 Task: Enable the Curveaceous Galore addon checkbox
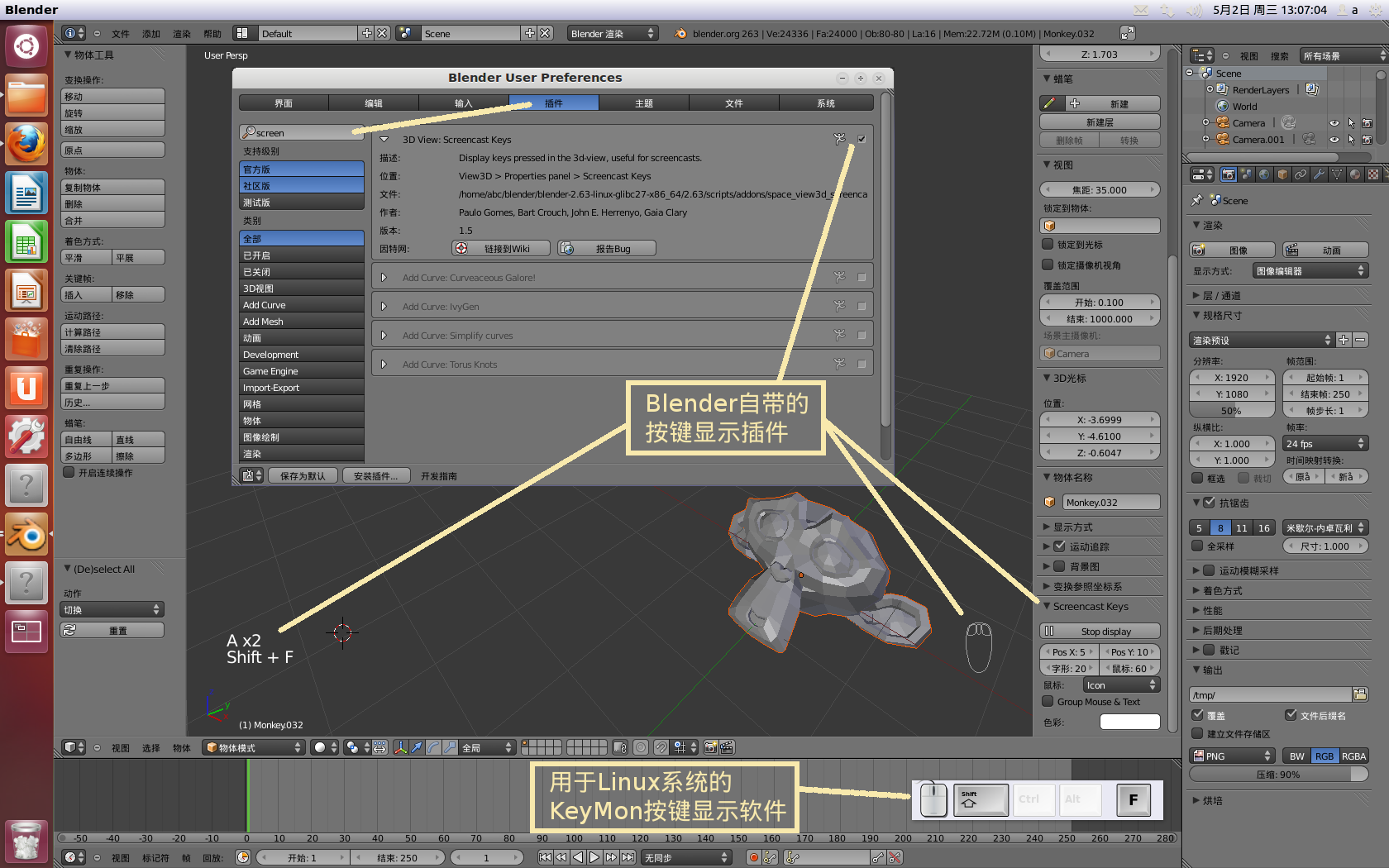(862, 277)
